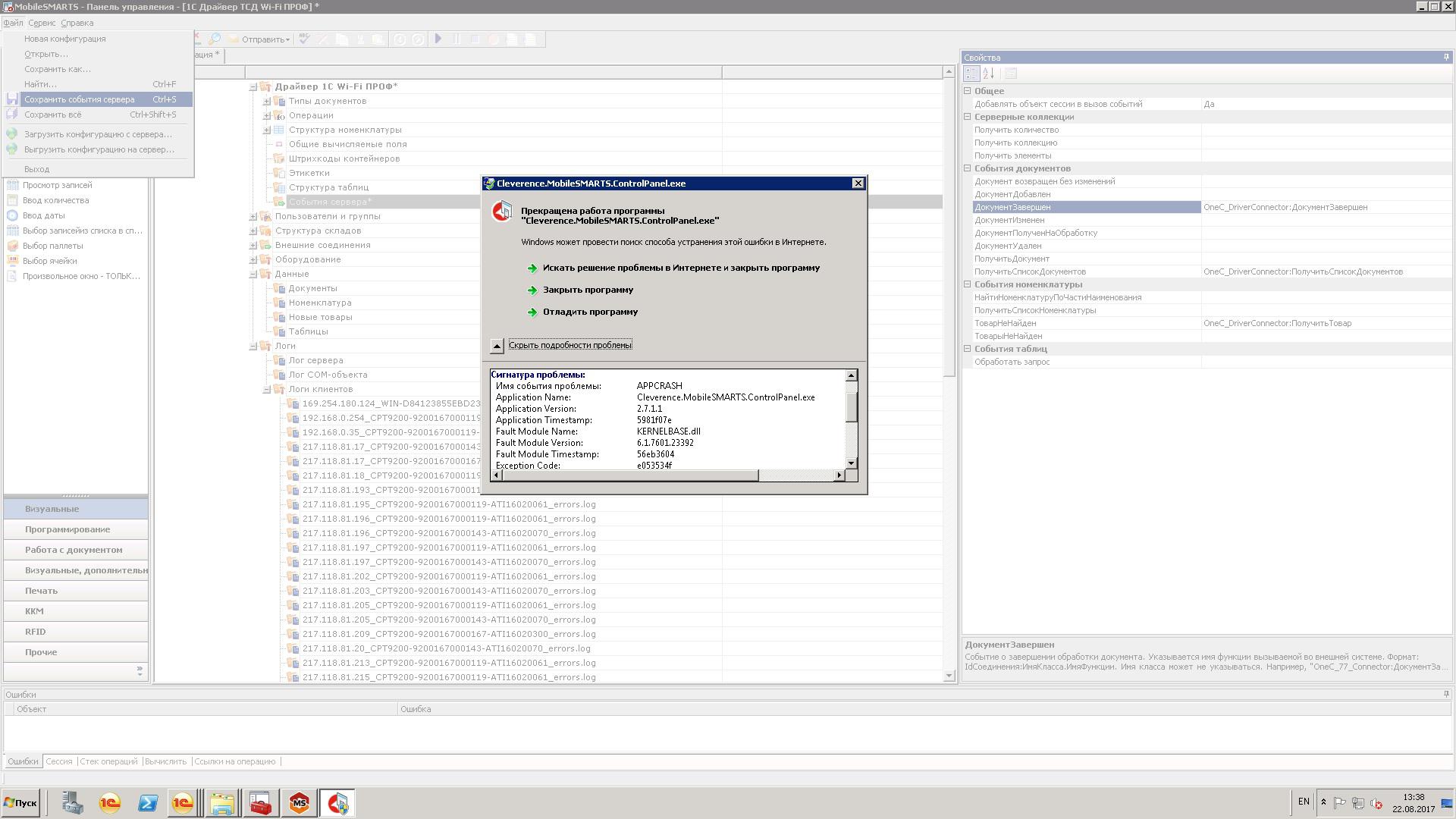The height and width of the screenshot is (819, 1456).
Task: Open the Файл menu
Action: (13, 23)
